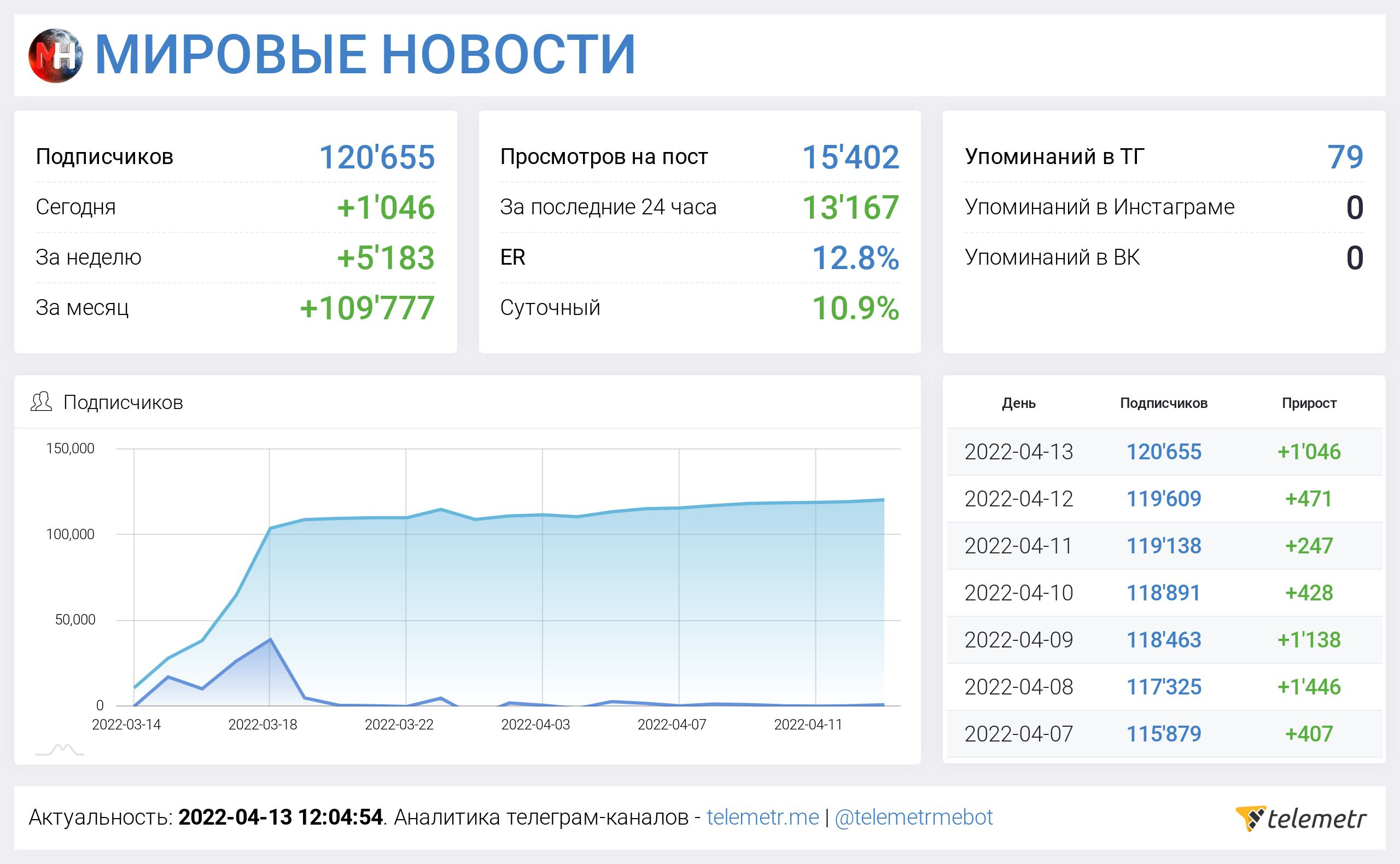Click the 120'655 subscribers total value
Screen dimensions: 1400x864
click(x=377, y=157)
